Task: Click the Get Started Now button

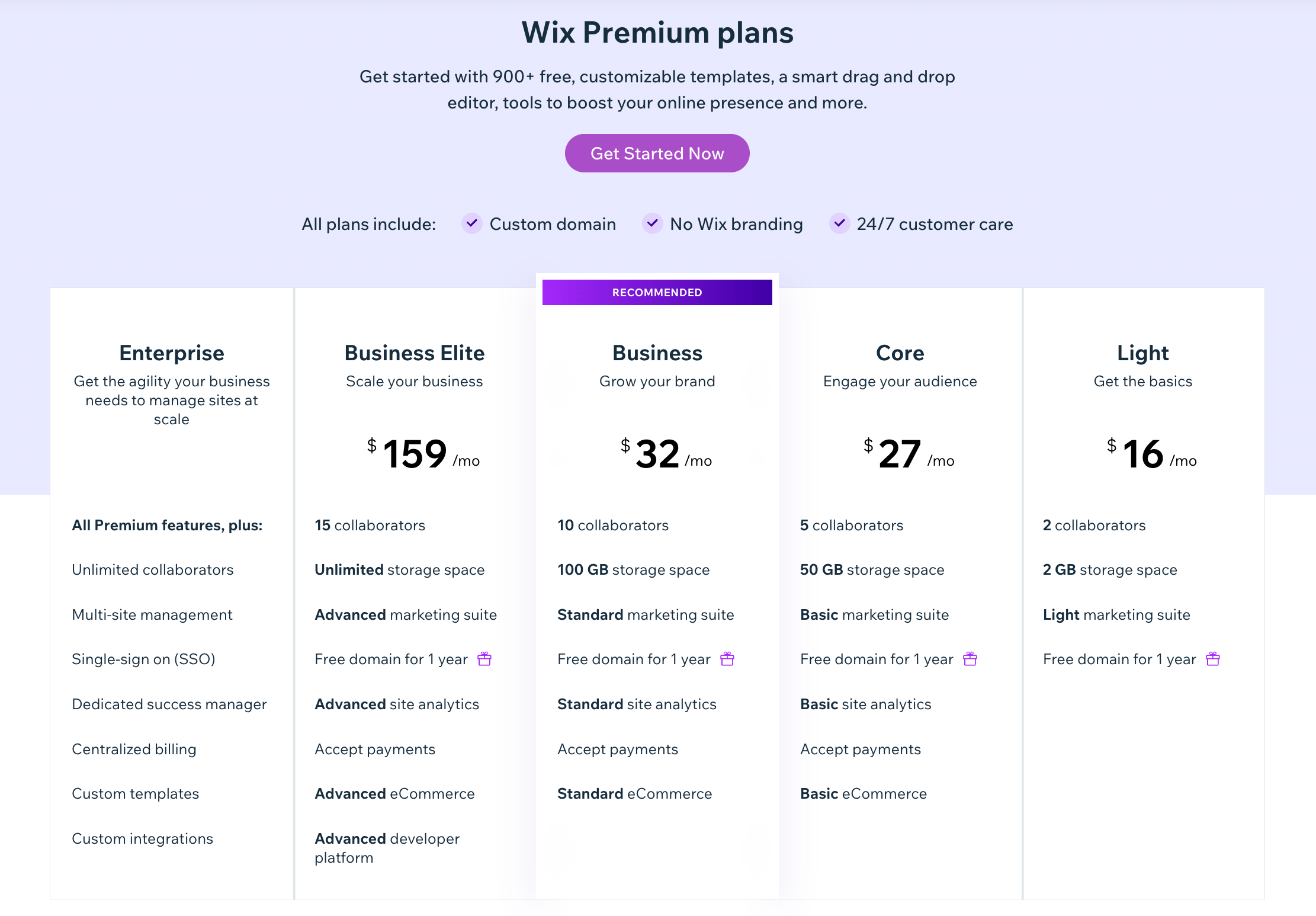Action: click(x=658, y=153)
